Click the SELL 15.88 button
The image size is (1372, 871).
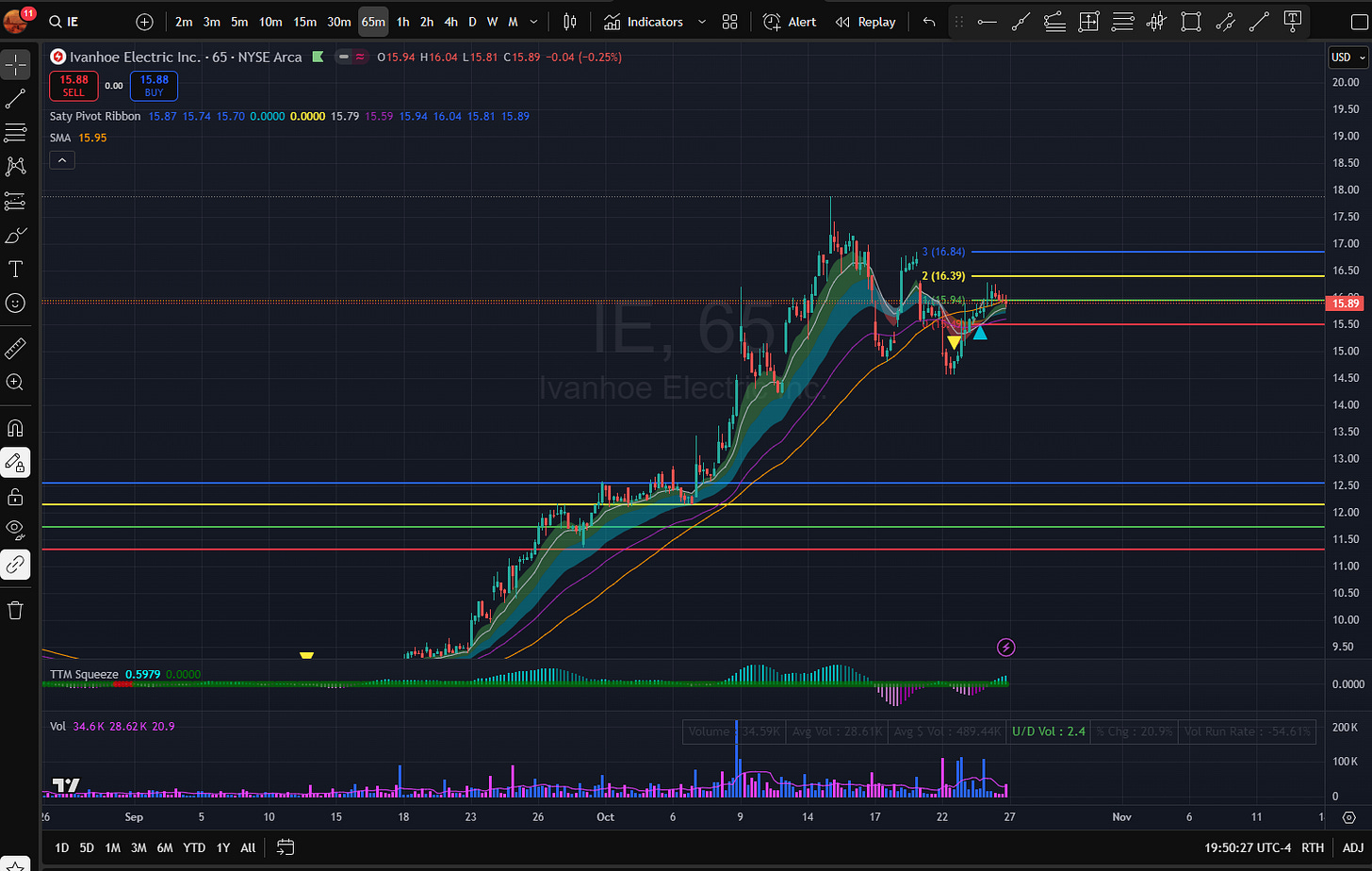(x=73, y=86)
